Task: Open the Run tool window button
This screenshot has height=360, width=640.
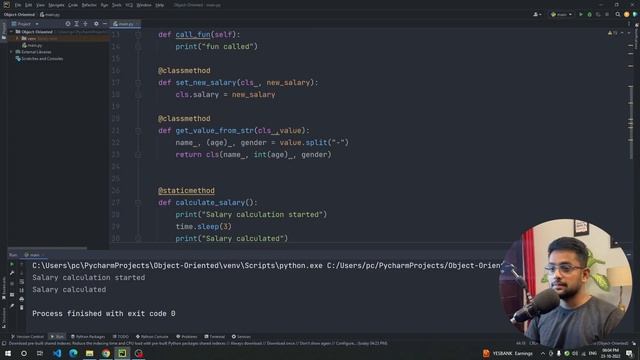Action: point(57,337)
